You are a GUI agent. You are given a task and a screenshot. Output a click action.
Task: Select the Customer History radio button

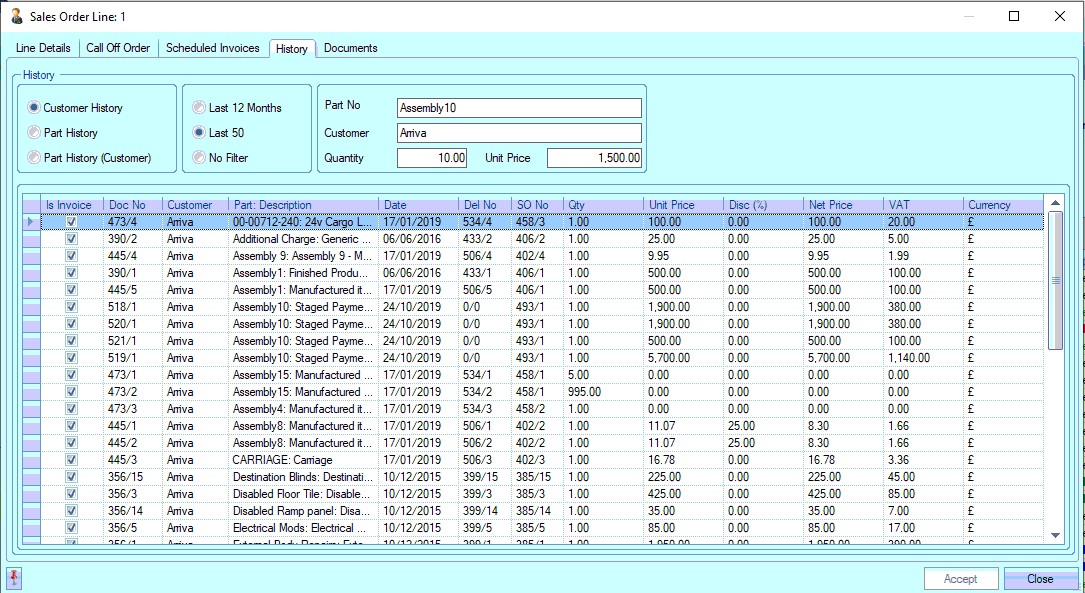click(x=35, y=108)
